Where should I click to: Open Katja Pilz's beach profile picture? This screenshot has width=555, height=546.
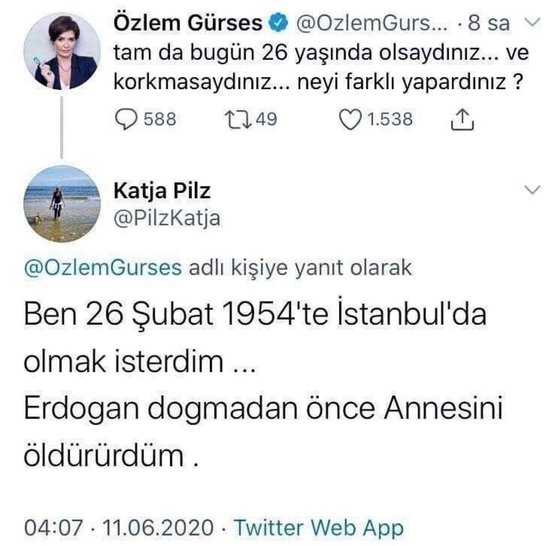coord(62,204)
